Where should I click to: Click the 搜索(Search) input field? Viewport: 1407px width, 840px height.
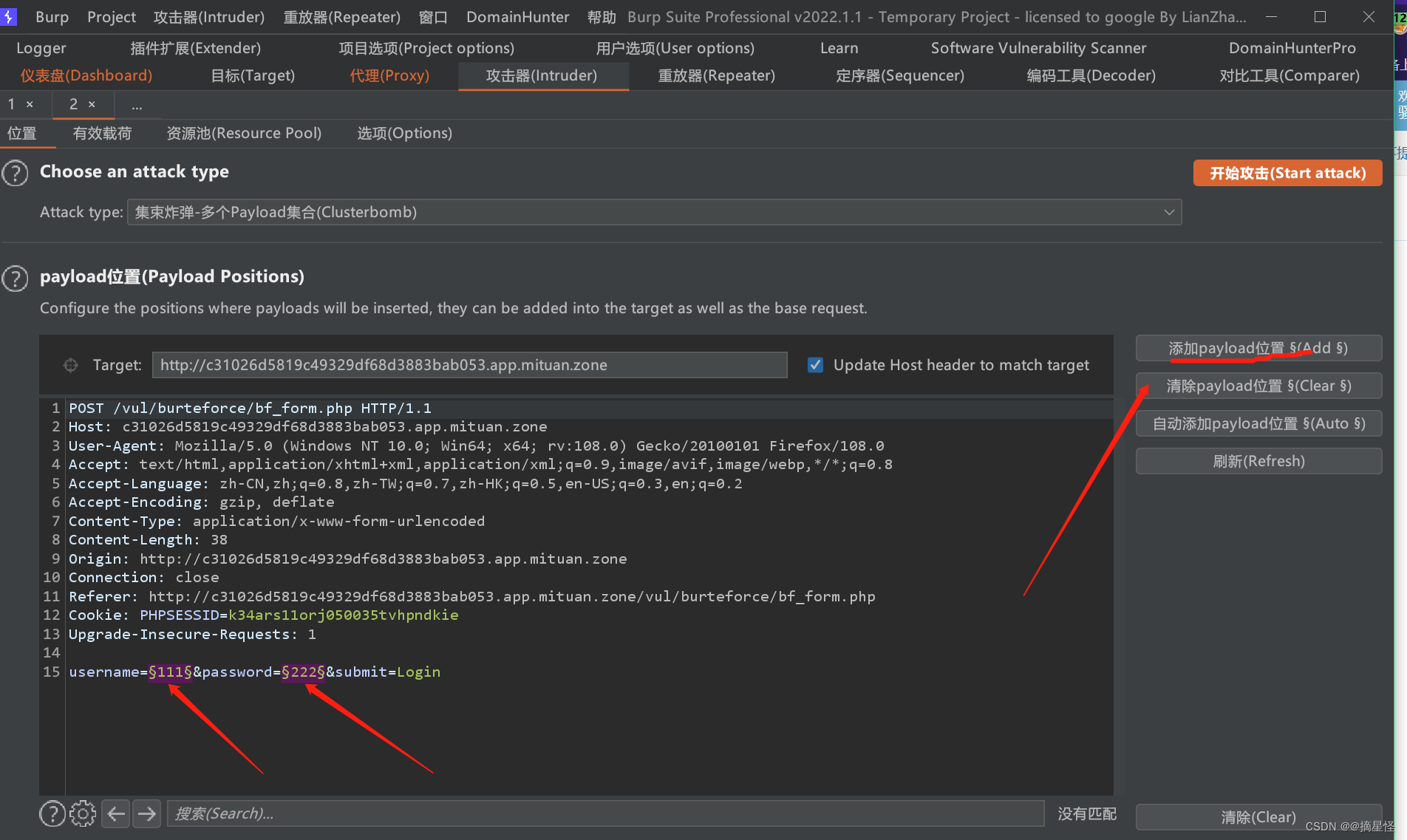pos(605,813)
